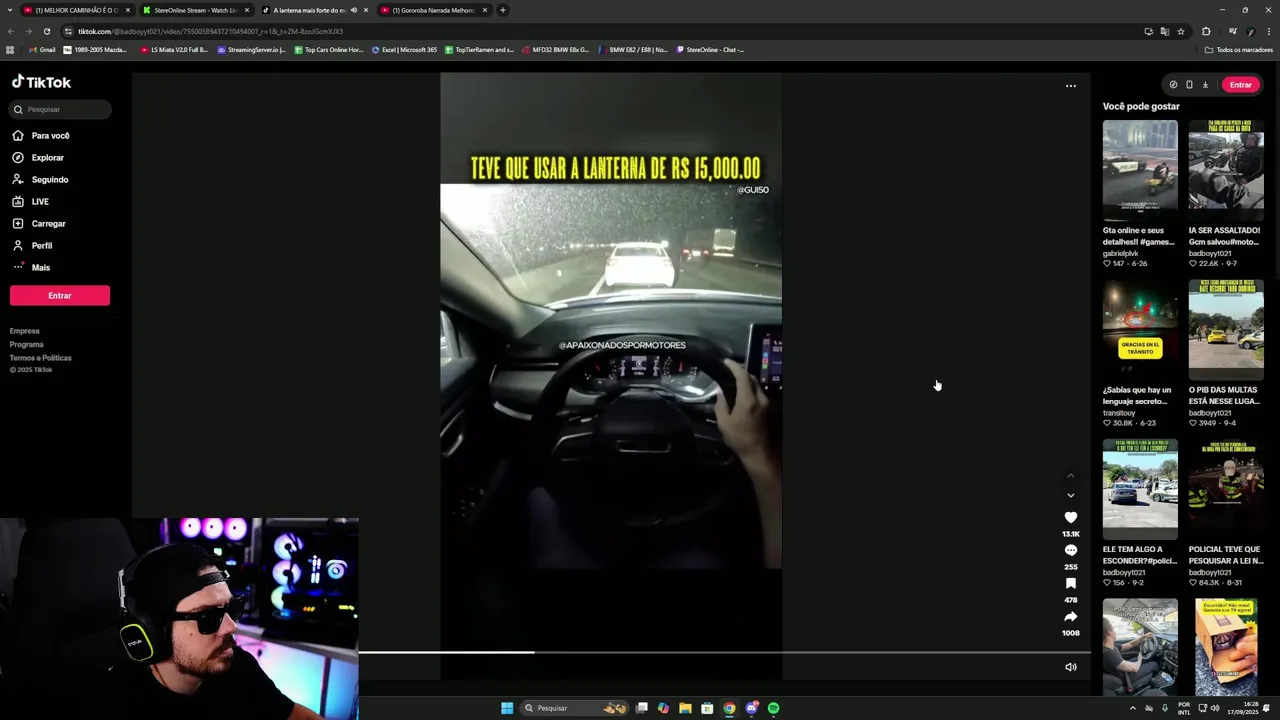Open the taskbar volume control
Image resolution: width=1280 pixels, height=720 pixels.
[1215, 708]
